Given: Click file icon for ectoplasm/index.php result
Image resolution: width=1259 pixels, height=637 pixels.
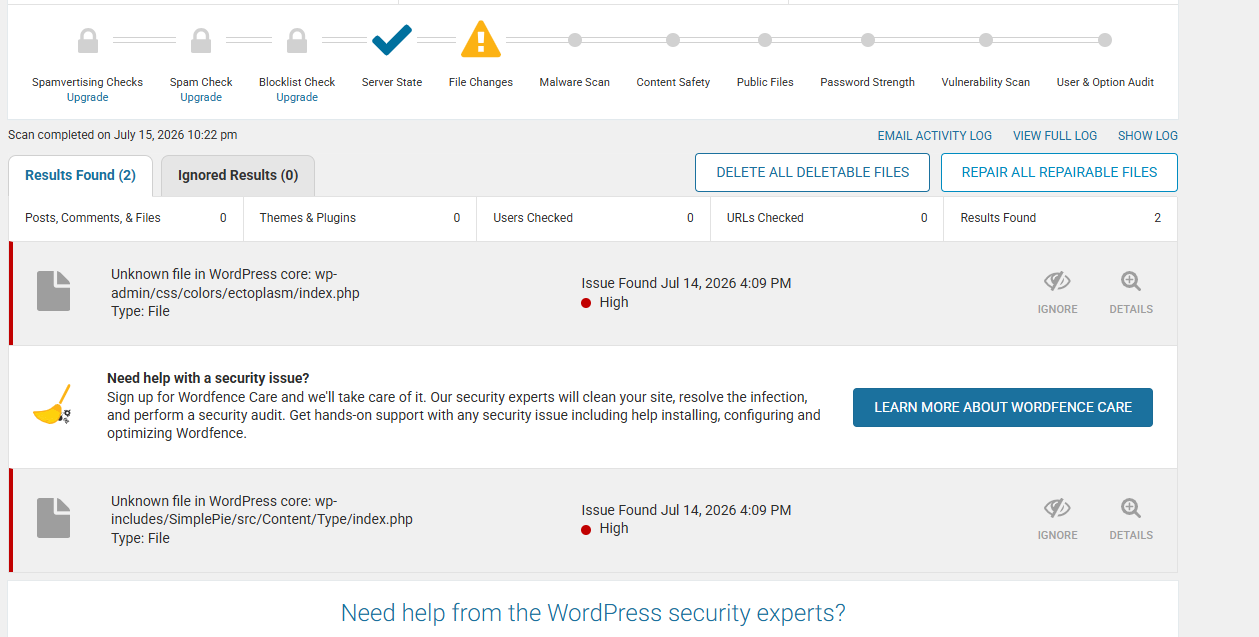Looking at the screenshot, I should coord(54,291).
